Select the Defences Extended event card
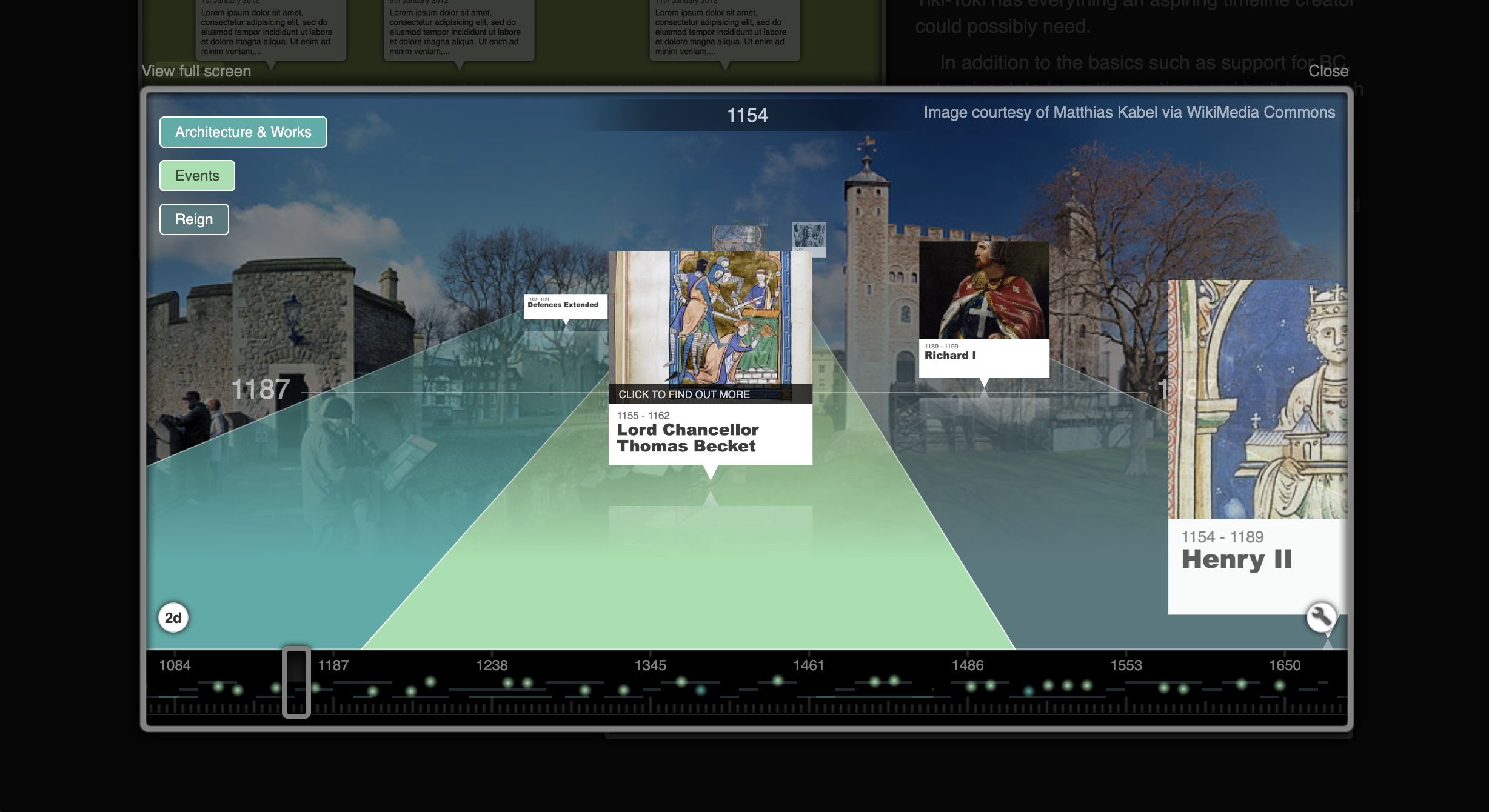 coord(565,306)
